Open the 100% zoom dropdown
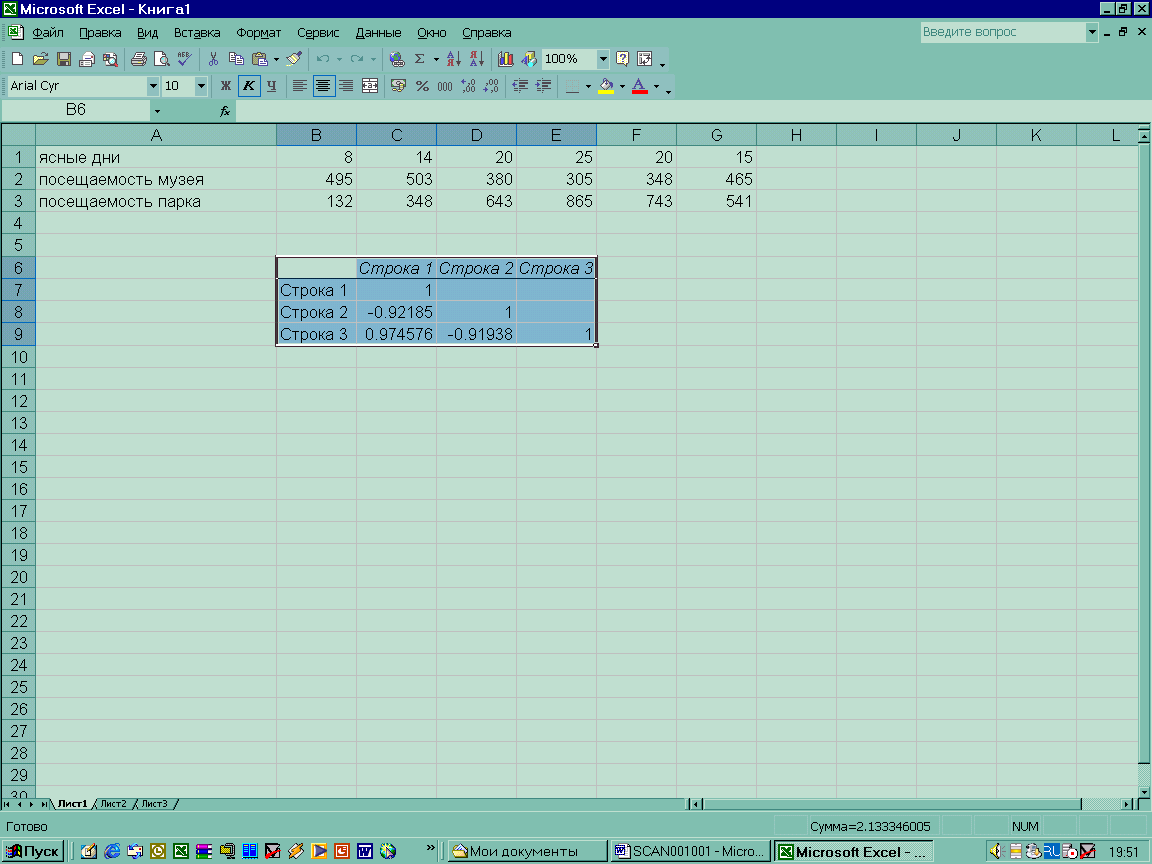The width and height of the screenshot is (1152, 864). (x=603, y=59)
